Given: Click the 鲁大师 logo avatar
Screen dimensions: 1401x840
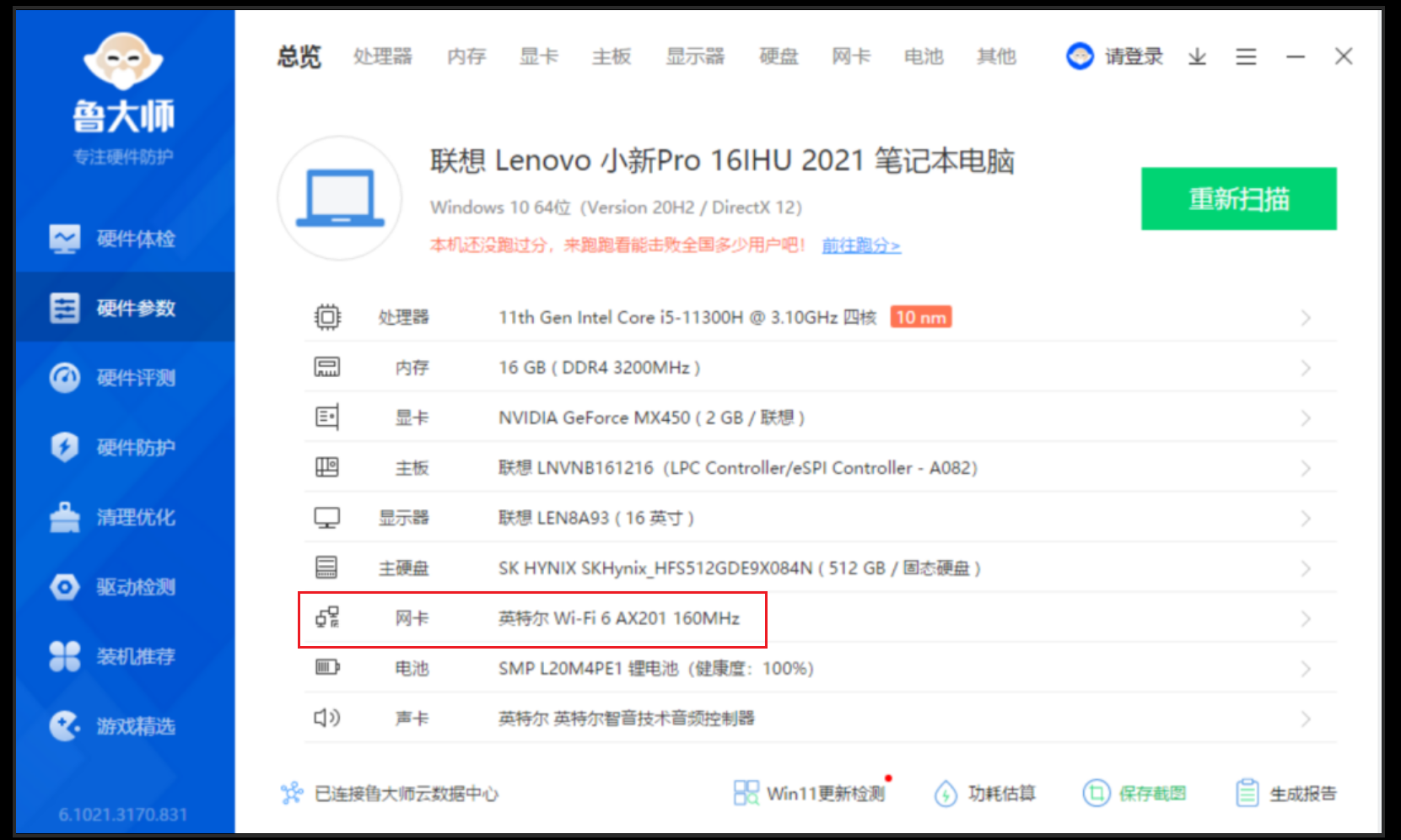Looking at the screenshot, I should point(123,62).
